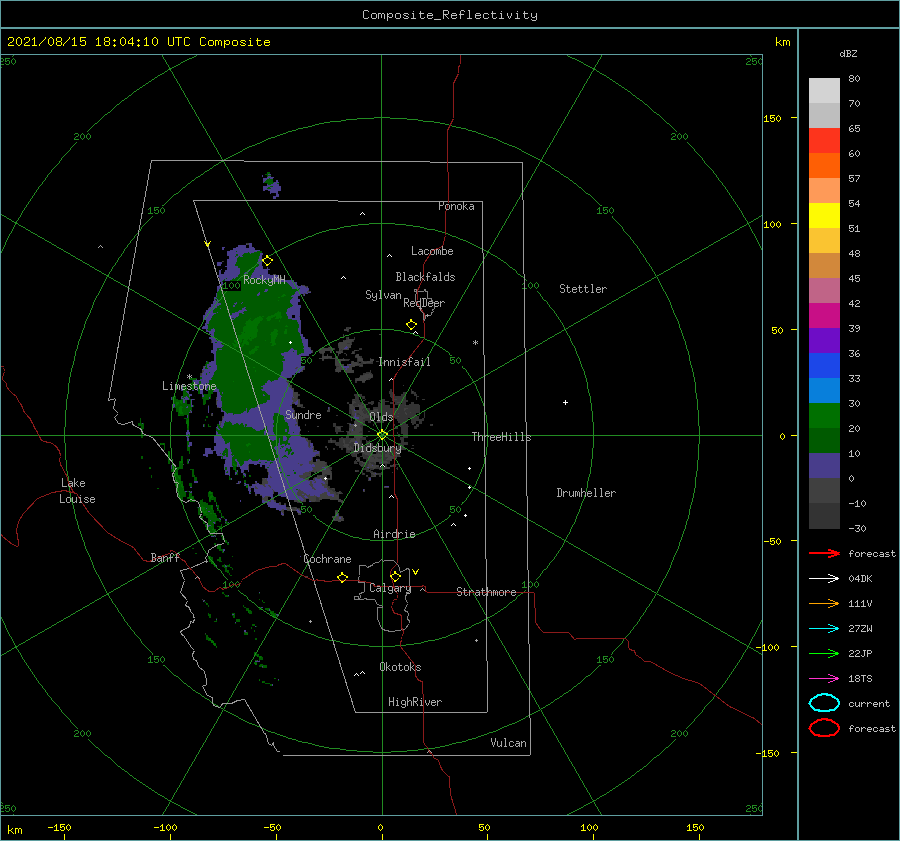Click the bright red 65 dBZ swatch
The width and height of the screenshot is (900, 841).
pyautogui.click(x=824, y=141)
